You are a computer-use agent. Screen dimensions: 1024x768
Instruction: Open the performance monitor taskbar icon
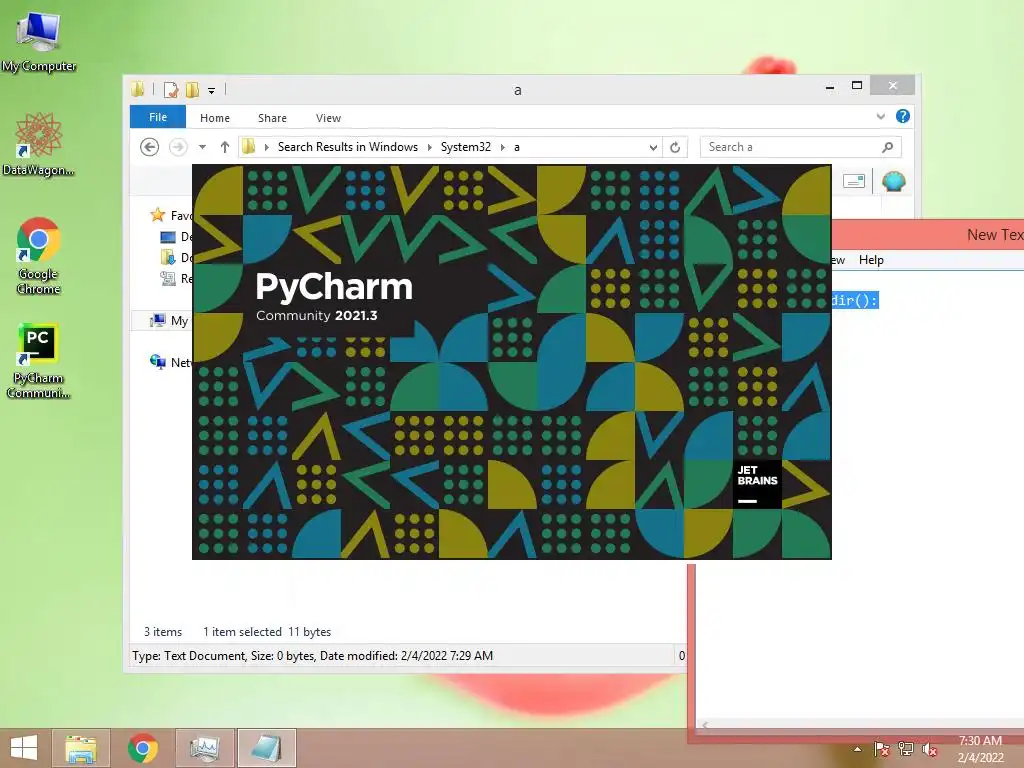coord(205,748)
